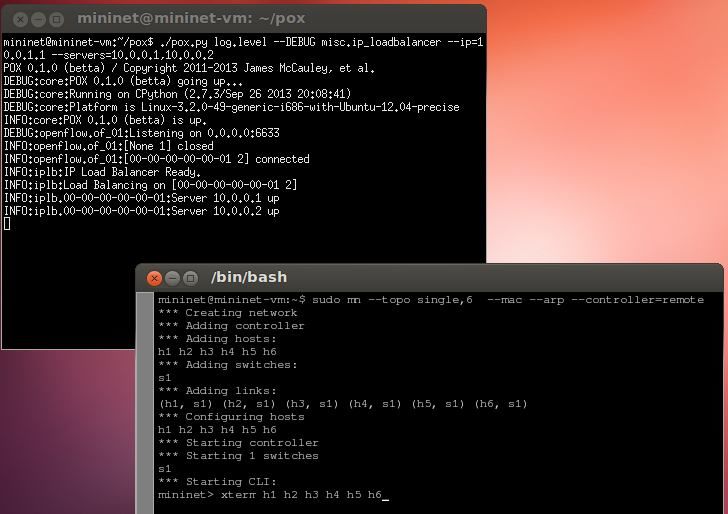Click the '*** Starting controller' line

[x=238, y=442]
